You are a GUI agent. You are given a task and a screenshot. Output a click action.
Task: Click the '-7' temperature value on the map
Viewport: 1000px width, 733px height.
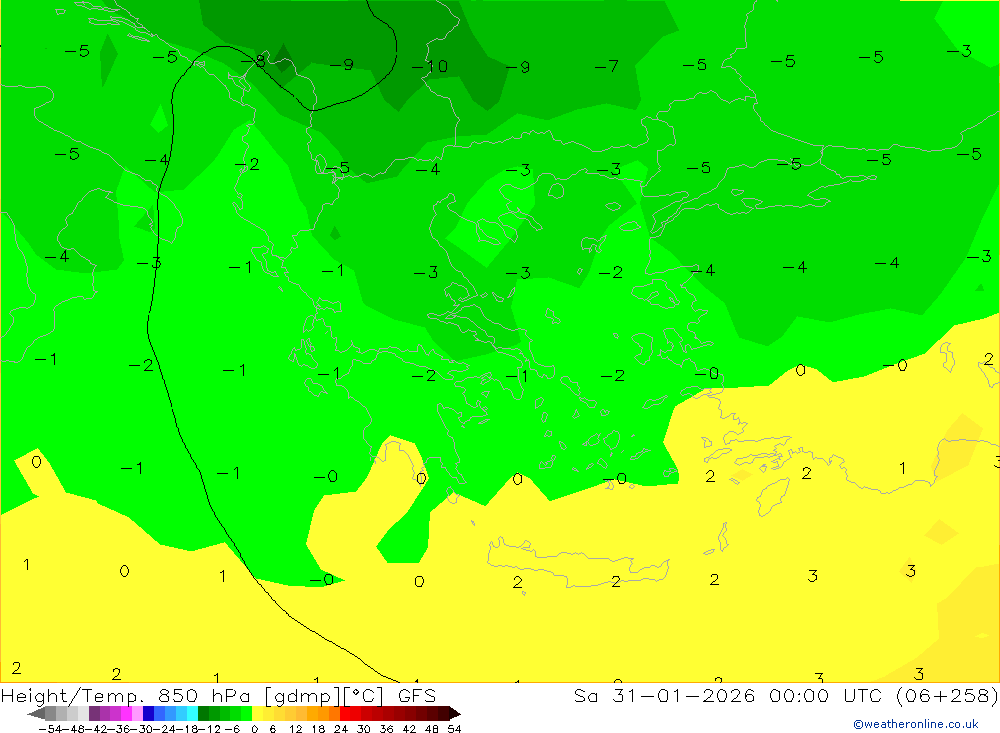pyautogui.click(x=607, y=66)
